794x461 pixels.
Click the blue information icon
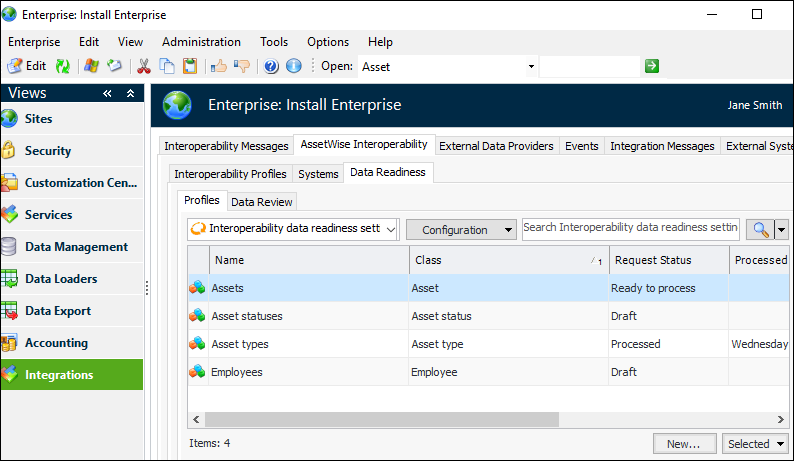293,66
